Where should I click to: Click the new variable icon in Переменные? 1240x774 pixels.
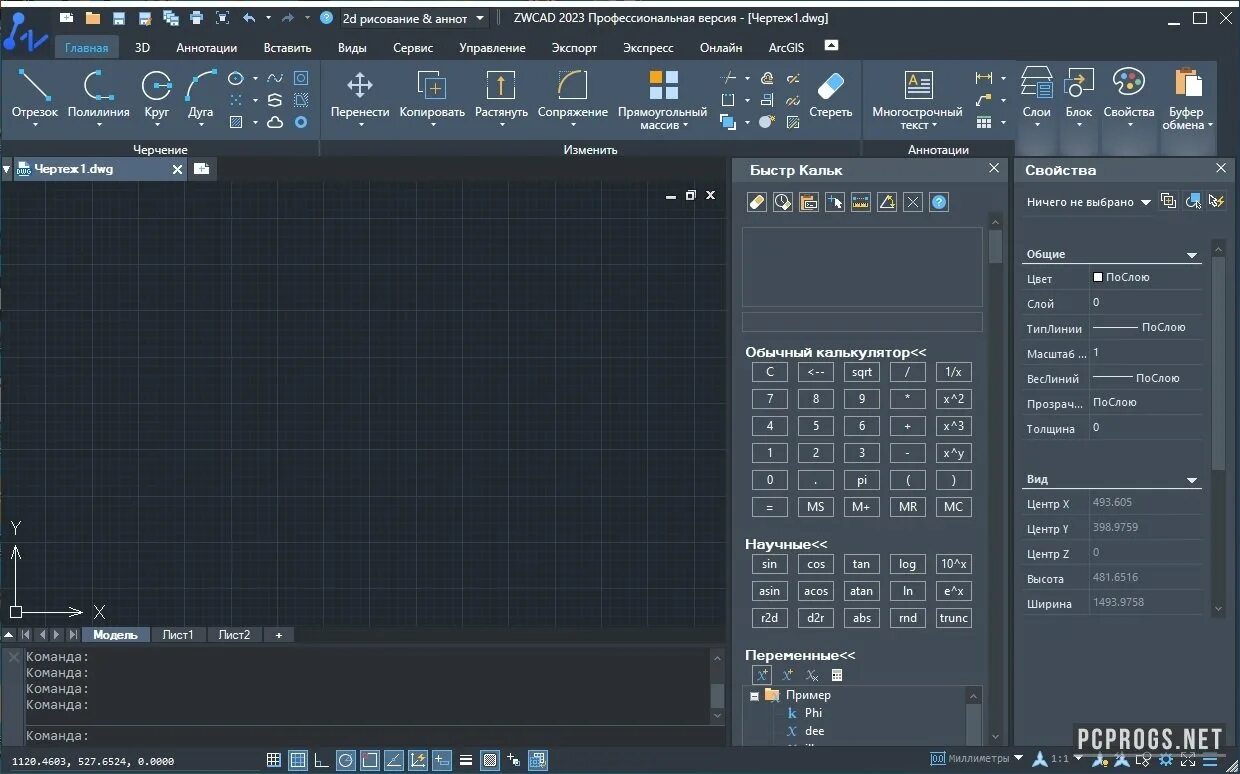click(x=762, y=675)
